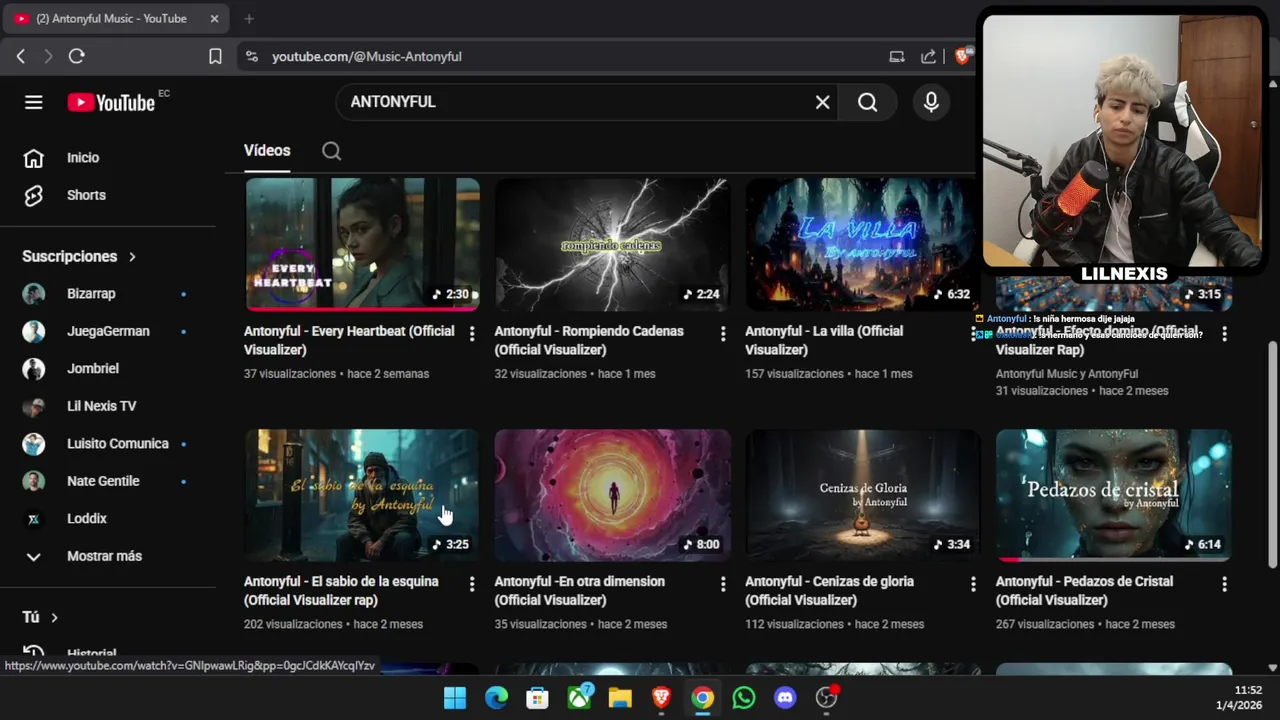The height and width of the screenshot is (720, 1280).
Task: Play the Pedazos de cristal thumbnail
Action: (x=1114, y=495)
